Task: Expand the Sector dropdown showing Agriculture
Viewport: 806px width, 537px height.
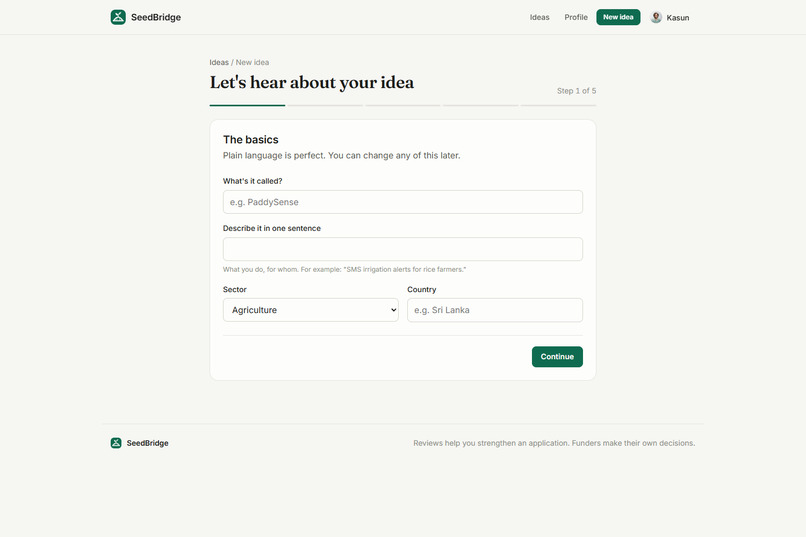Action: 310,310
